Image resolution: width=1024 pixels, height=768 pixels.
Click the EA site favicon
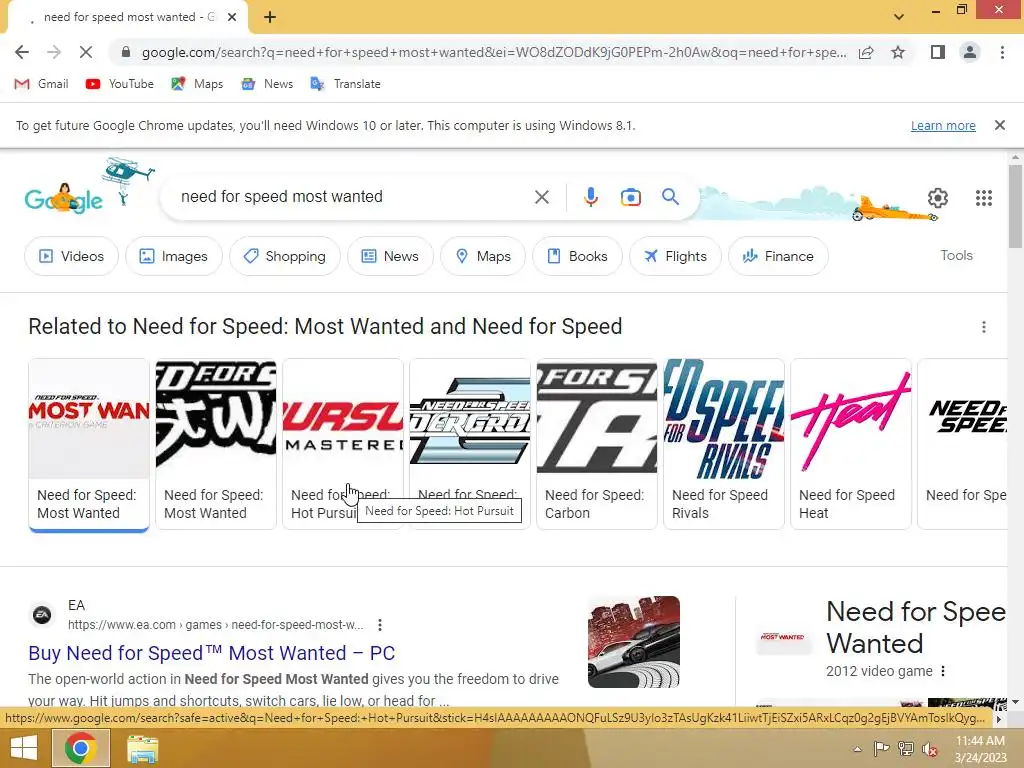click(42, 615)
